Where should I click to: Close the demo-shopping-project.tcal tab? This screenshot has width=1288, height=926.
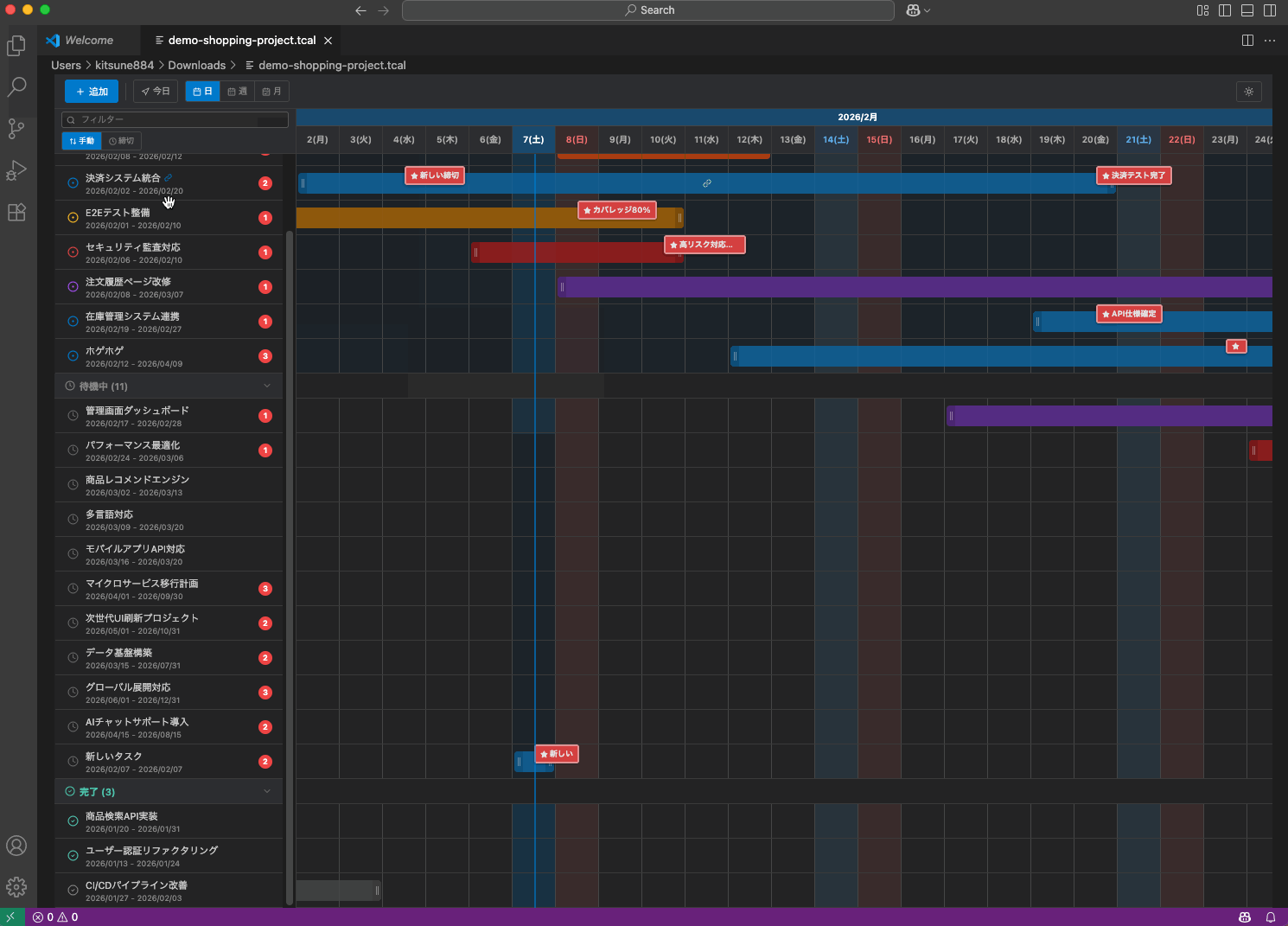coord(328,41)
